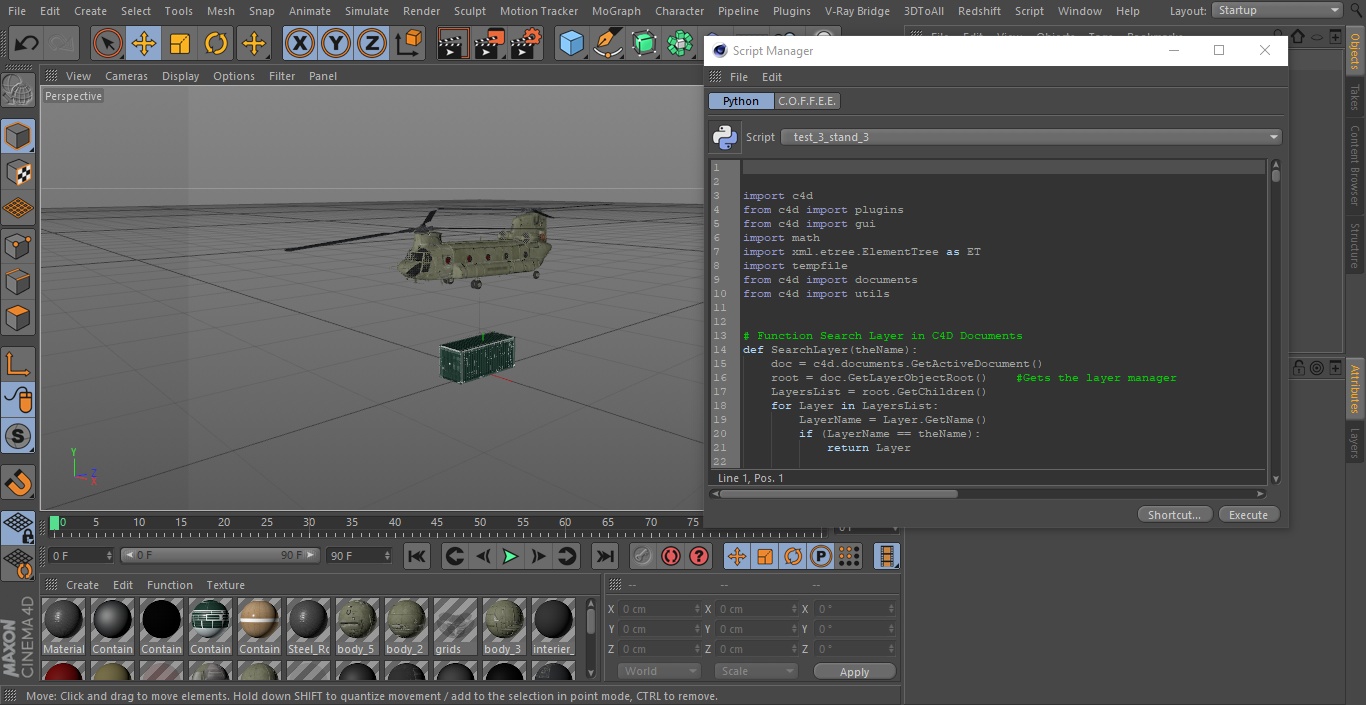Viewport: 1366px width, 705px height.
Task: Select the grids material swatch
Action: pyautogui.click(x=454, y=627)
